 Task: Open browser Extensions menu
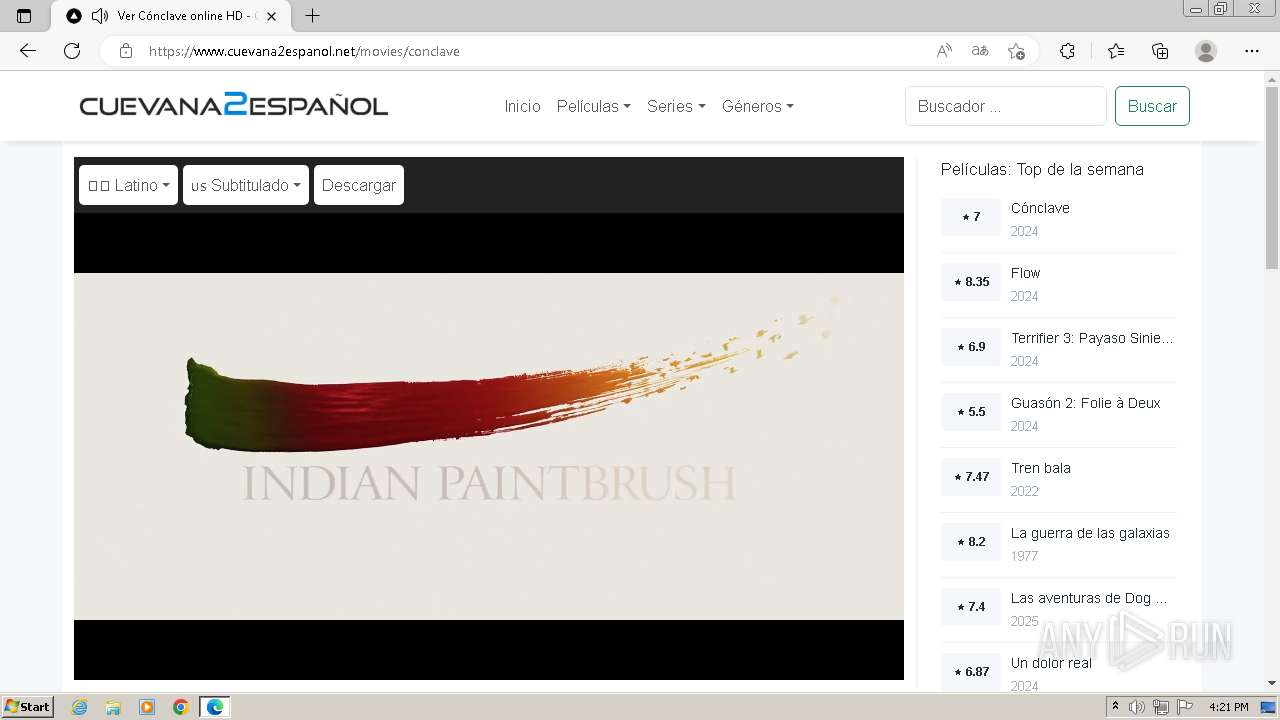1067,51
